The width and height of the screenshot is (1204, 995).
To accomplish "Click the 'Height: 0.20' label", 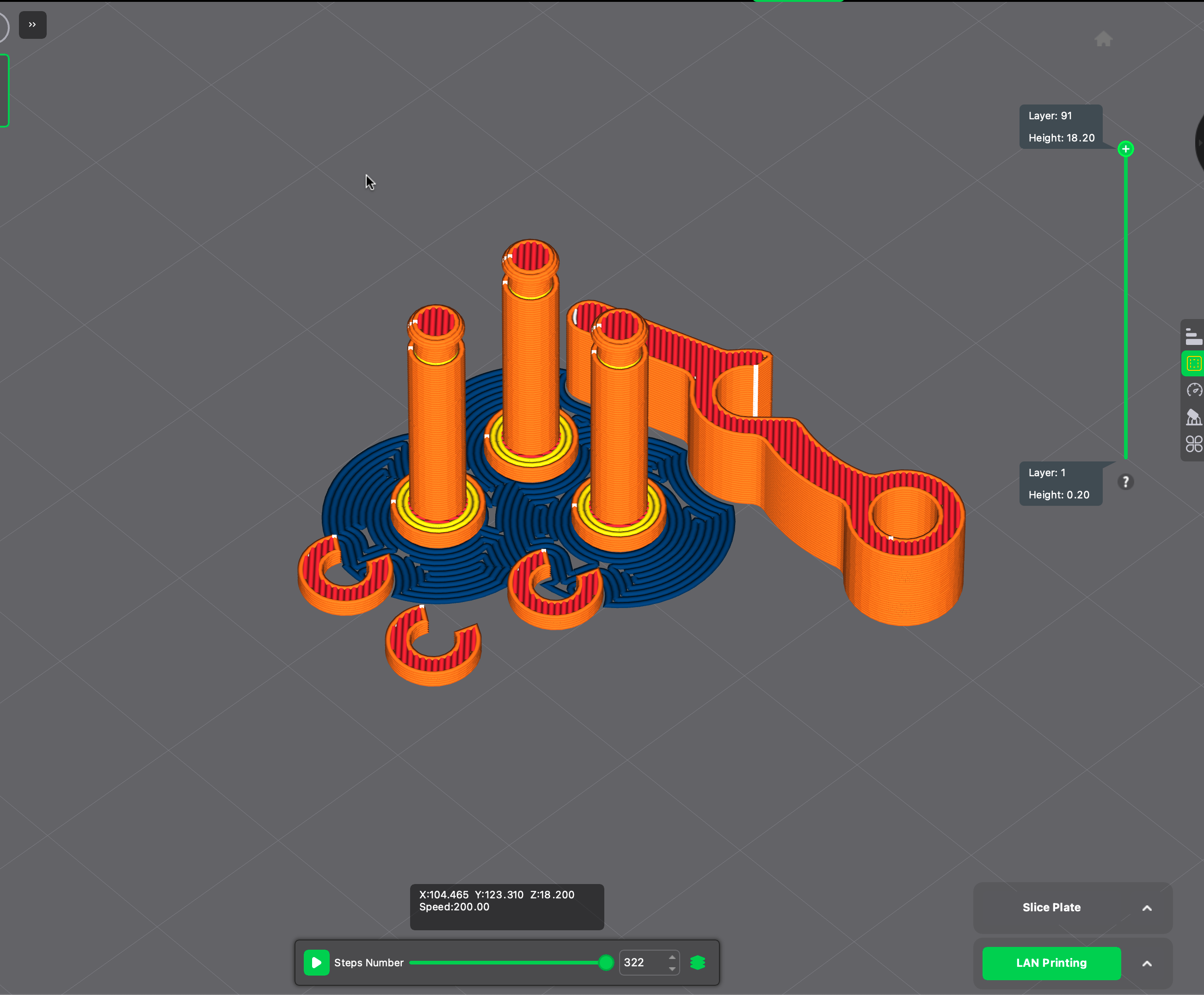I will coord(1058,495).
